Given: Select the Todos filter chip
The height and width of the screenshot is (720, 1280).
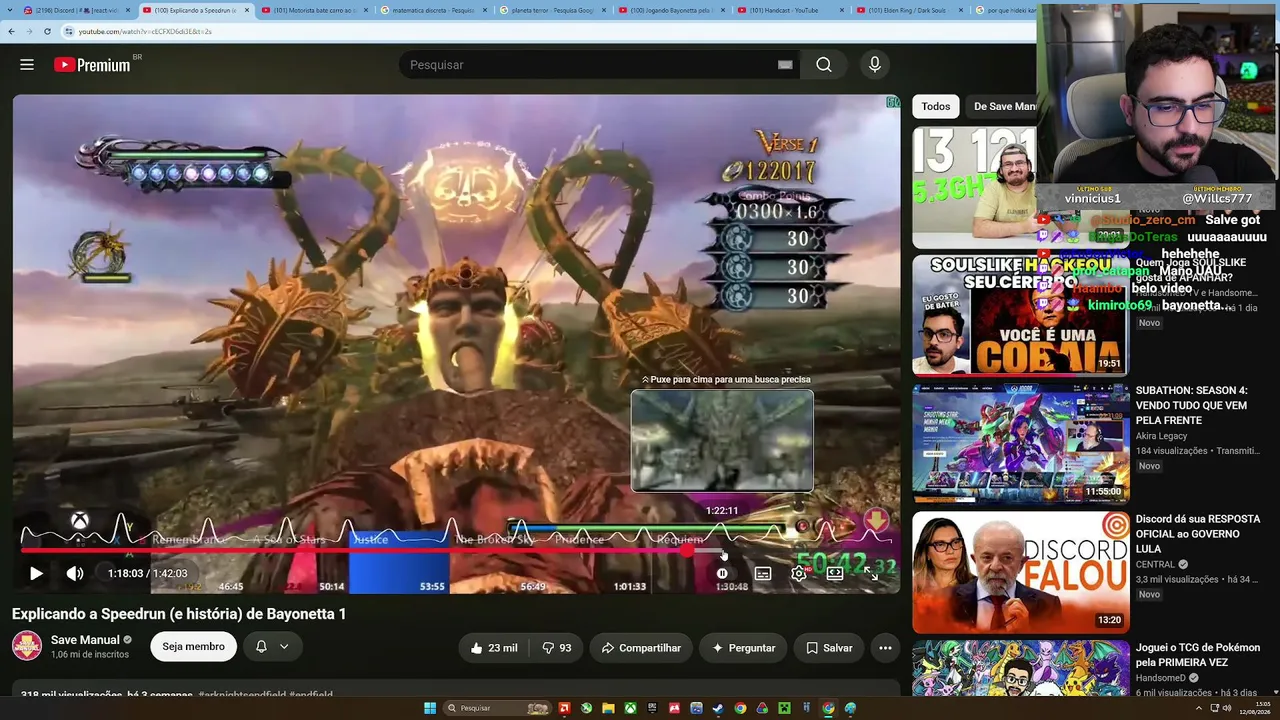Looking at the screenshot, I should coord(936,106).
